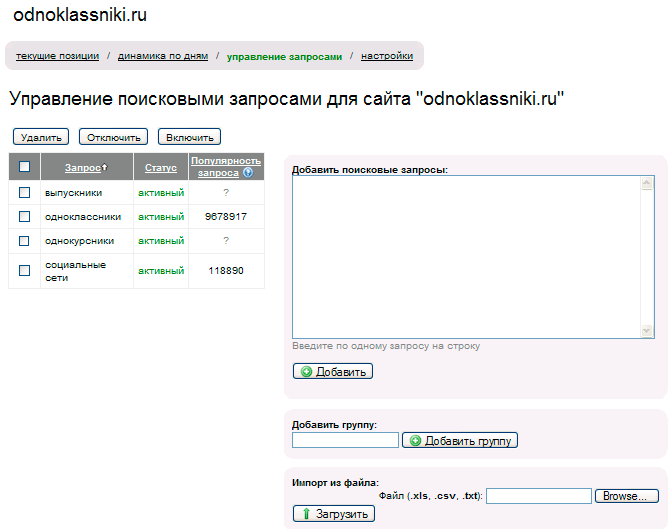This screenshot has width=671, height=529.
Task: Click the popularity help question-mark icon
Action: click(248, 173)
